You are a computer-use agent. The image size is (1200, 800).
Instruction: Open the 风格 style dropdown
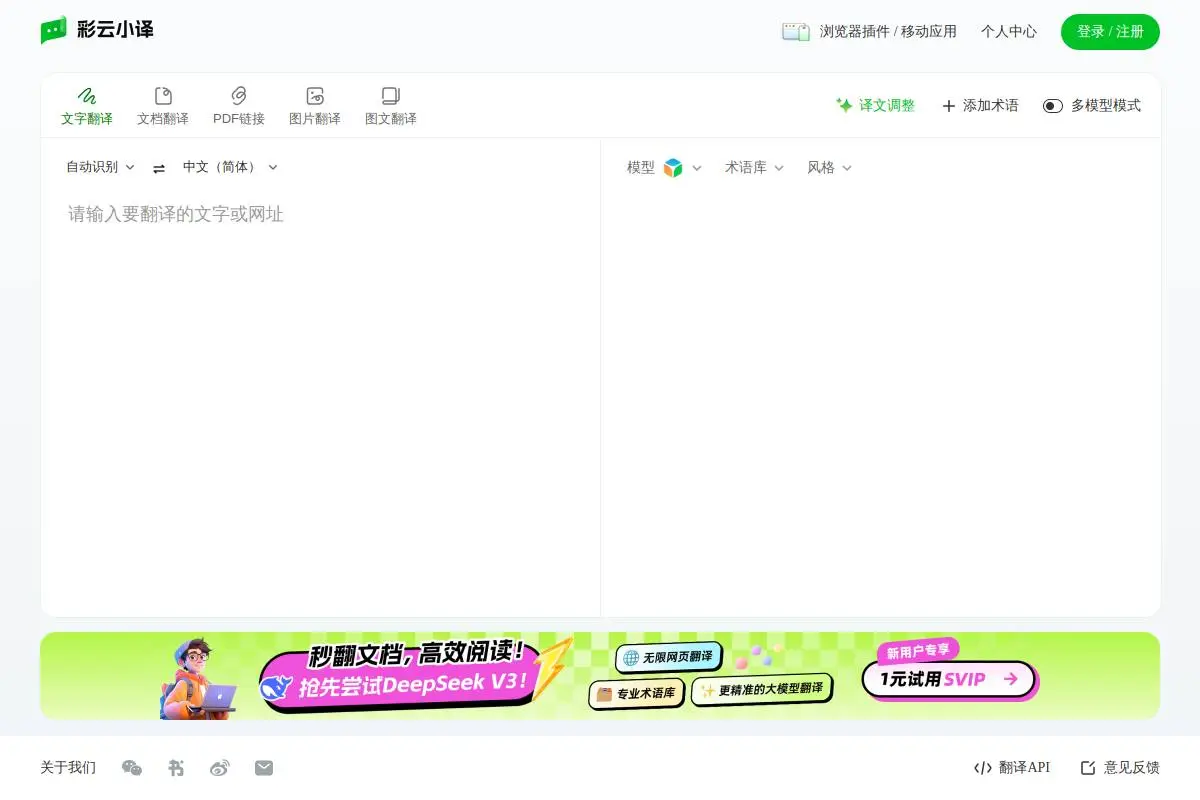(x=829, y=168)
